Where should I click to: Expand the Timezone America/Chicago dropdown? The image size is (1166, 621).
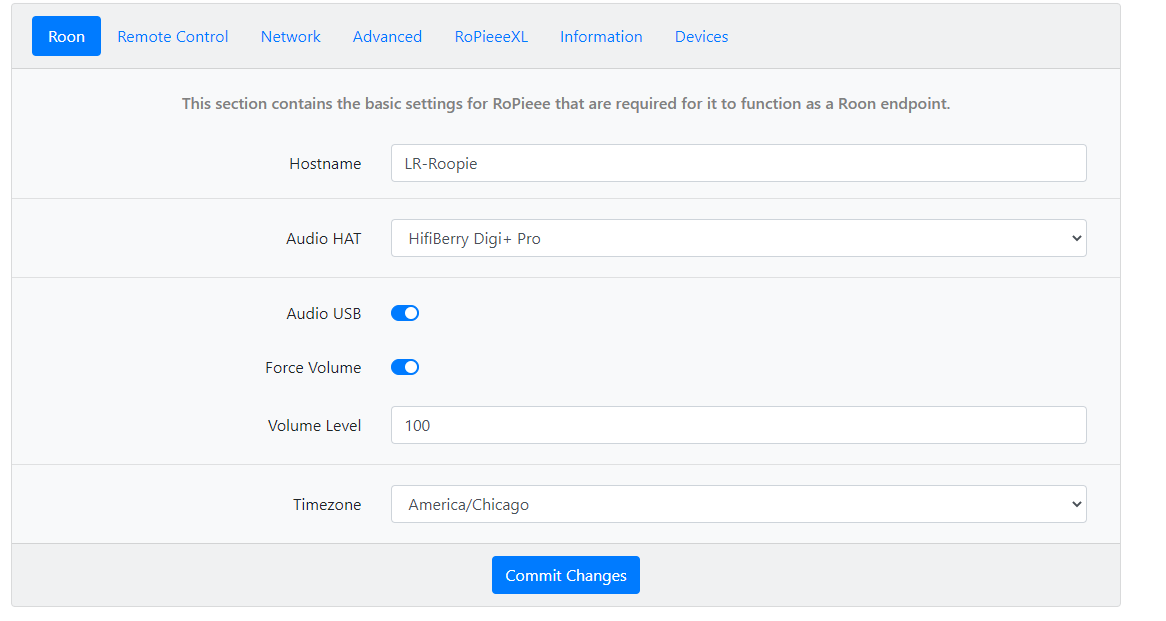tap(738, 504)
